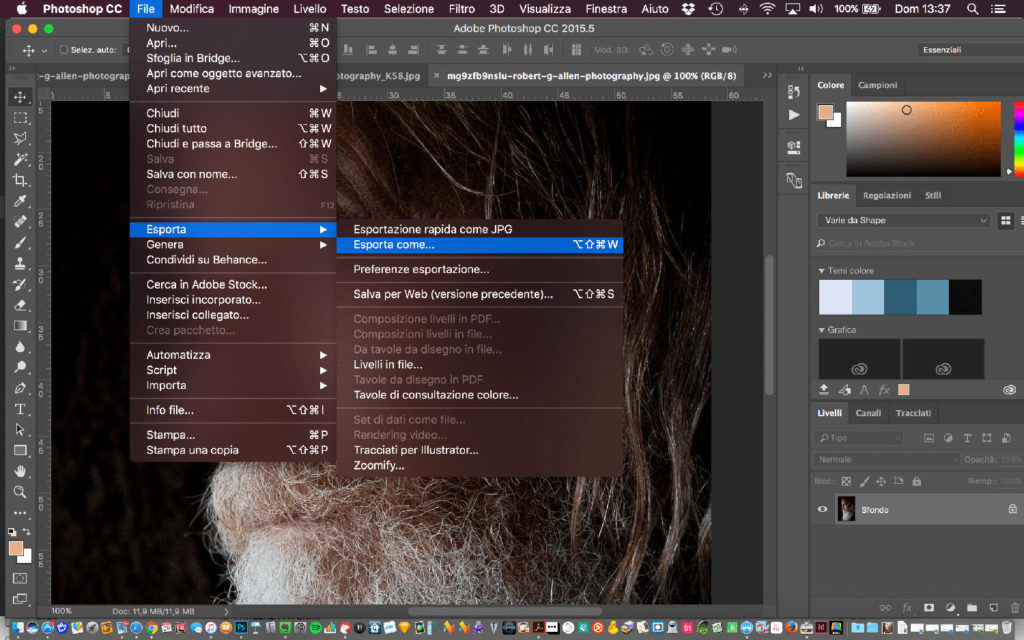Viewport: 1024px width, 640px height.
Task: Toggle lock image pixels brush icon
Action: (x=864, y=481)
